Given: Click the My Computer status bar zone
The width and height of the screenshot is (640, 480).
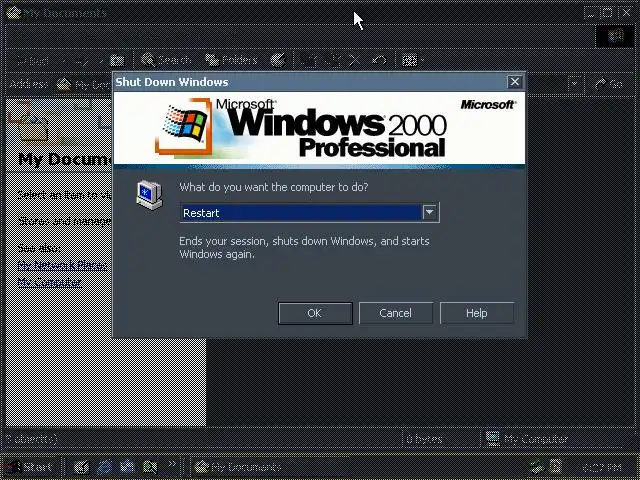Looking at the screenshot, I should [x=559, y=439].
